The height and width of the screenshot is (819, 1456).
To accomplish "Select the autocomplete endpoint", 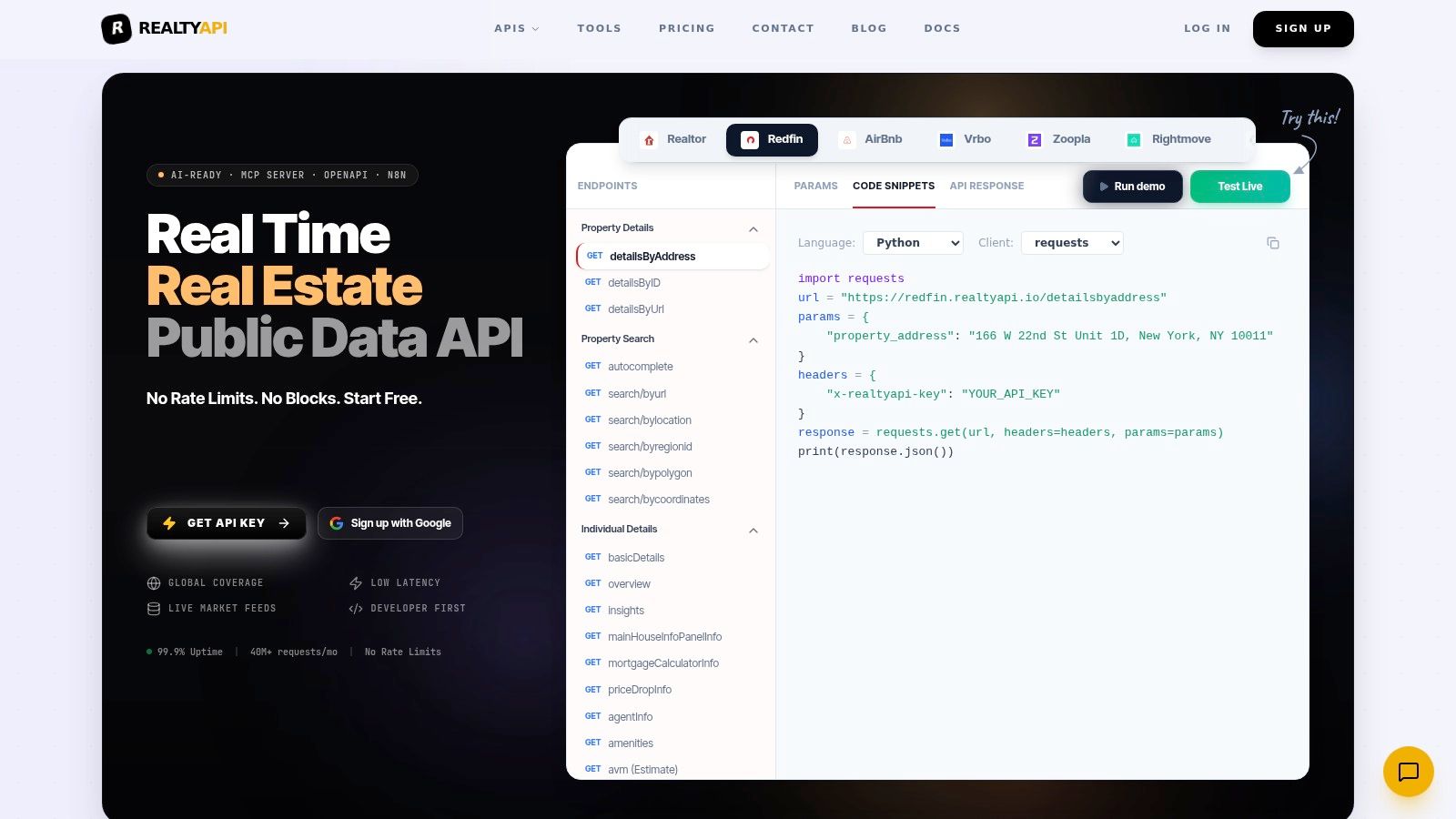I will click(672, 367).
